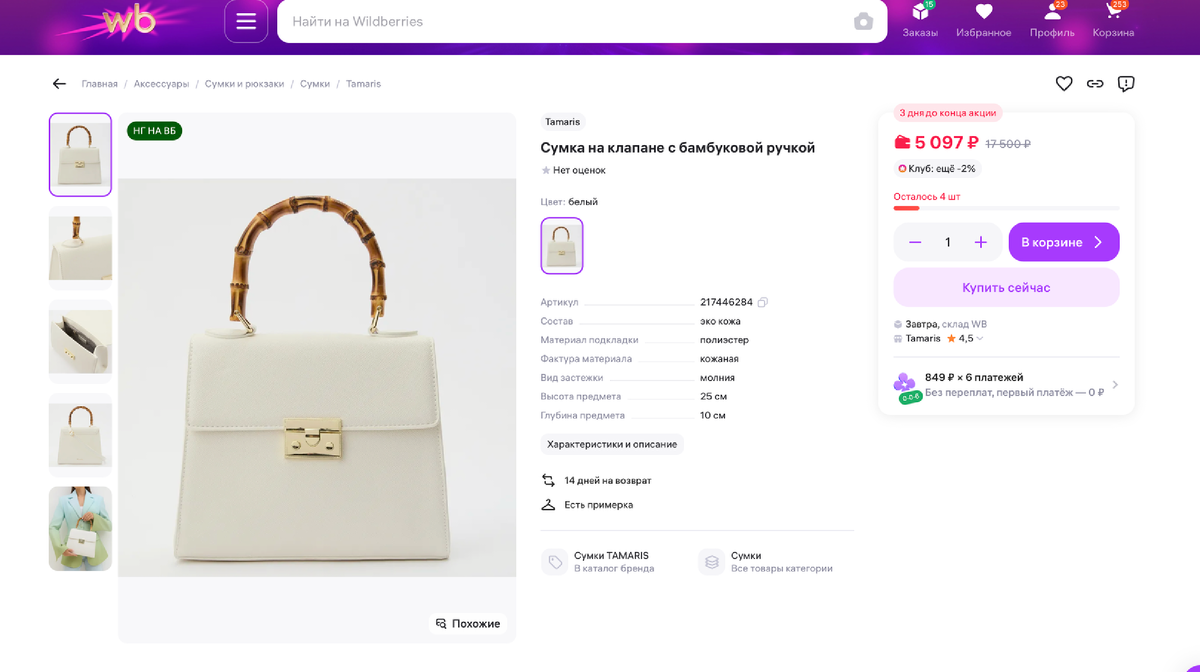Viewport: 1200px width, 672px height.
Task: Expand Tamaris seller rating chevron
Action: (980, 339)
